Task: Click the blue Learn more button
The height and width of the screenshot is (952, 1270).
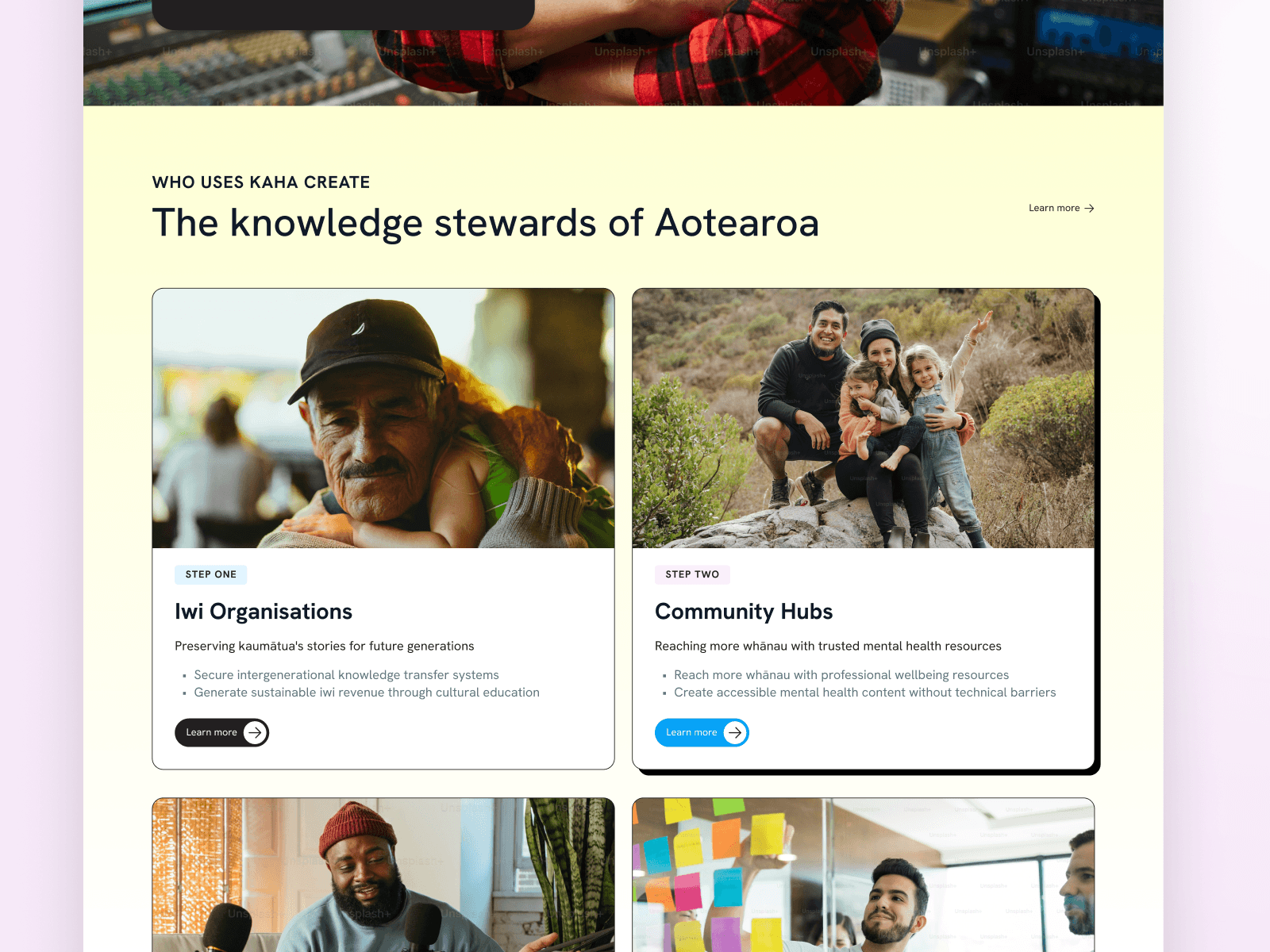Action: (x=702, y=732)
